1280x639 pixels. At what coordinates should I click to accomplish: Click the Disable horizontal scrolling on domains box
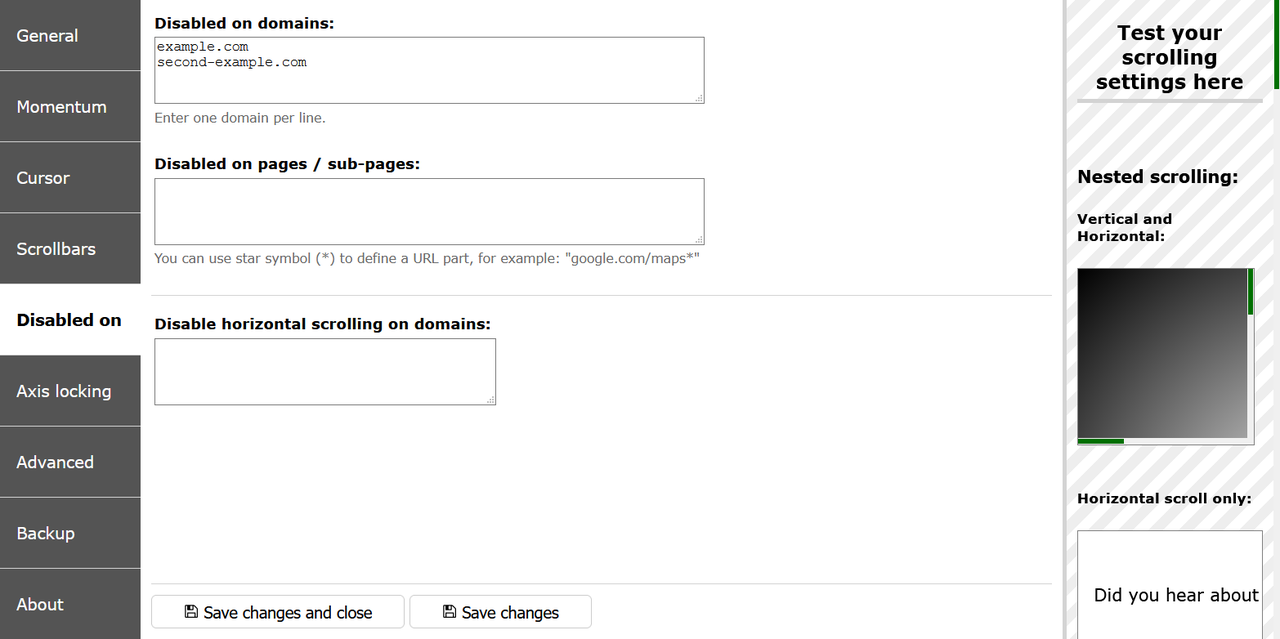[325, 372]
